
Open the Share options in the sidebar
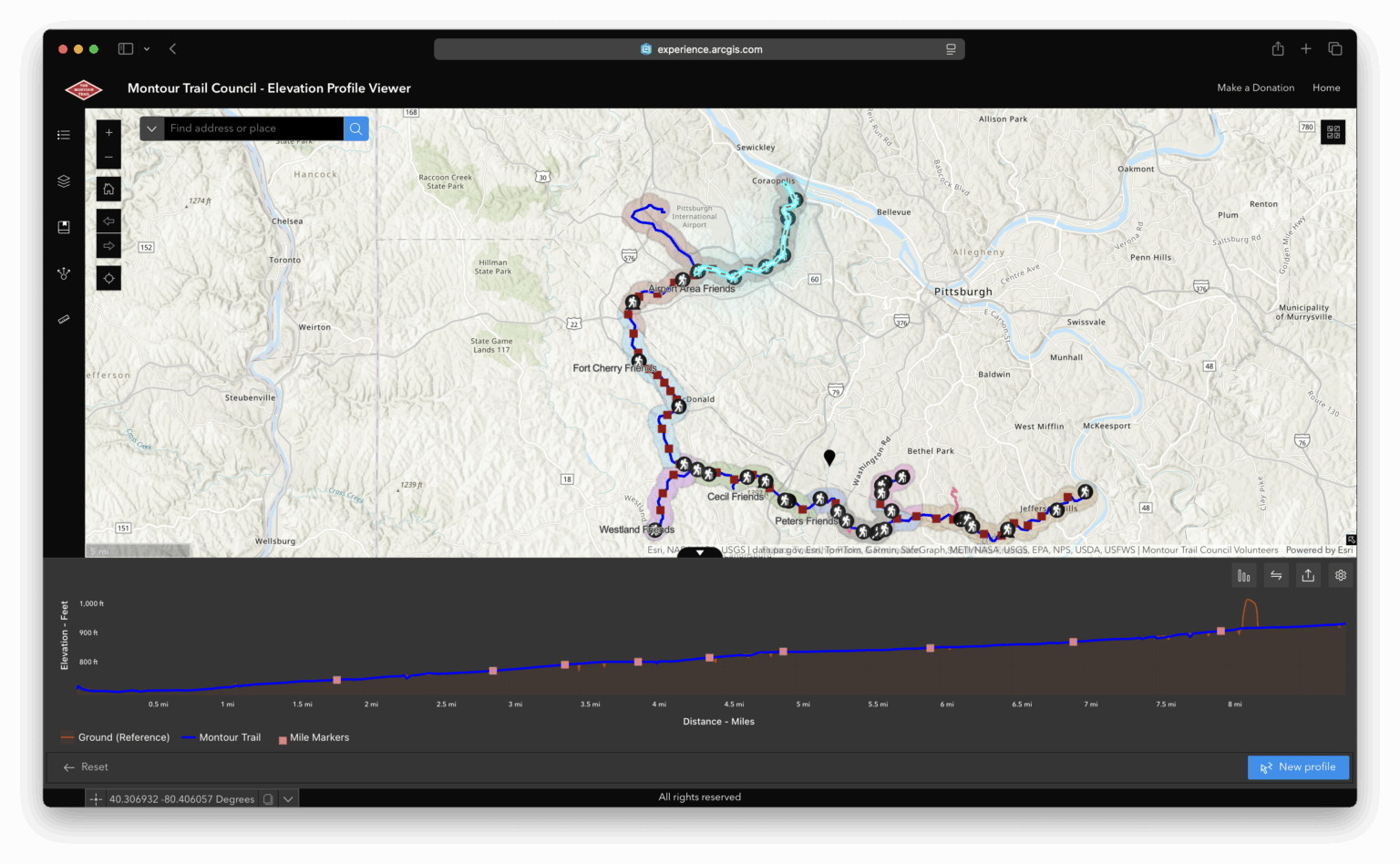[64, 273]
